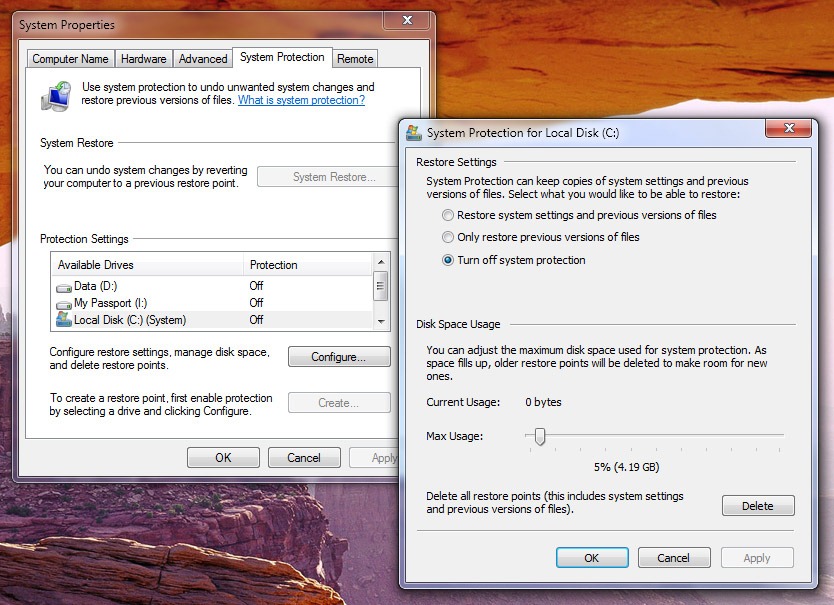Click the Local Disk (C:) system drive icon

tap(64, 320)
